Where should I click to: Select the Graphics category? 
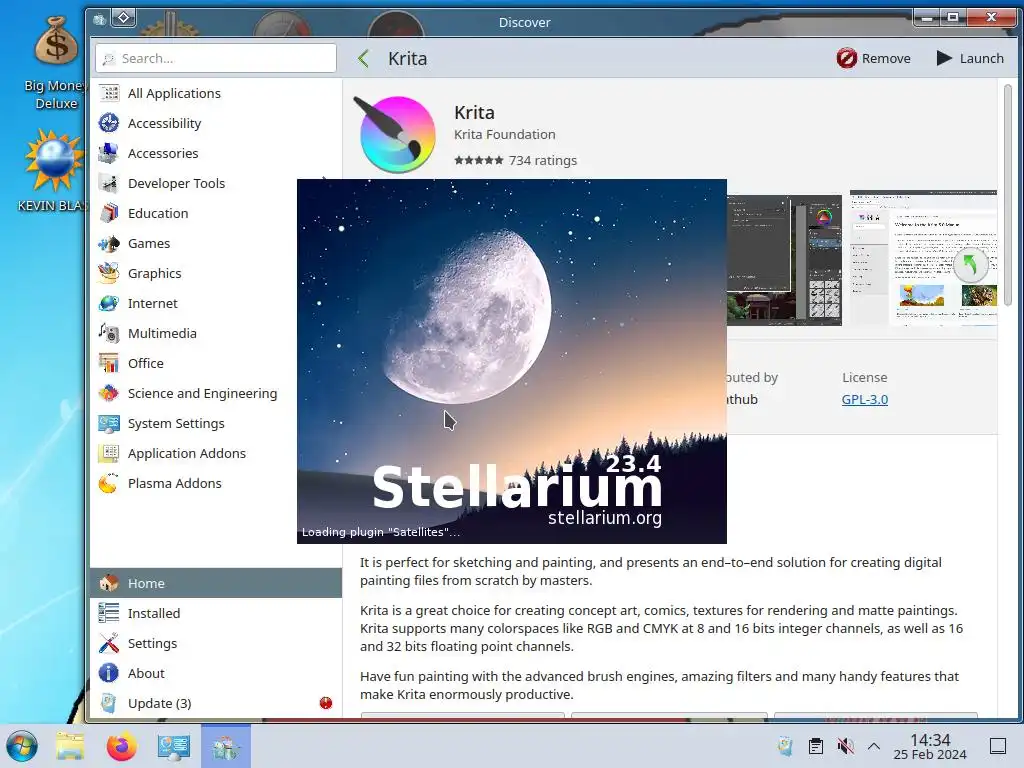(x=216, y=274)
